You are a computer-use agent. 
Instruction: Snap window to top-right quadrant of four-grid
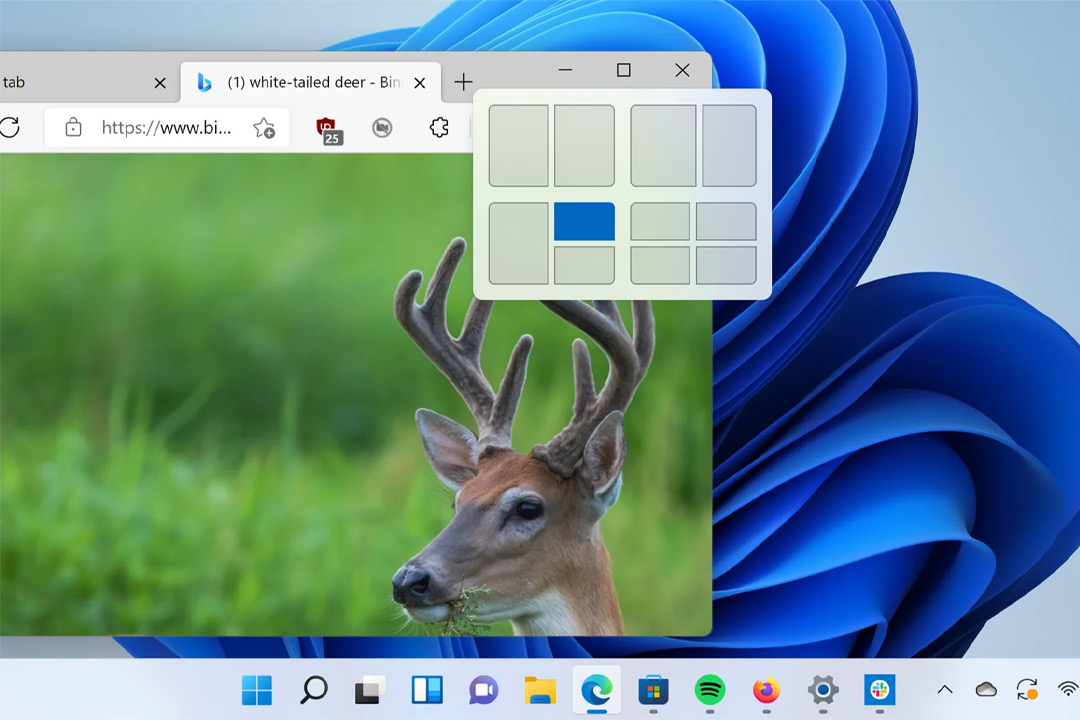[x=726, y=221]
